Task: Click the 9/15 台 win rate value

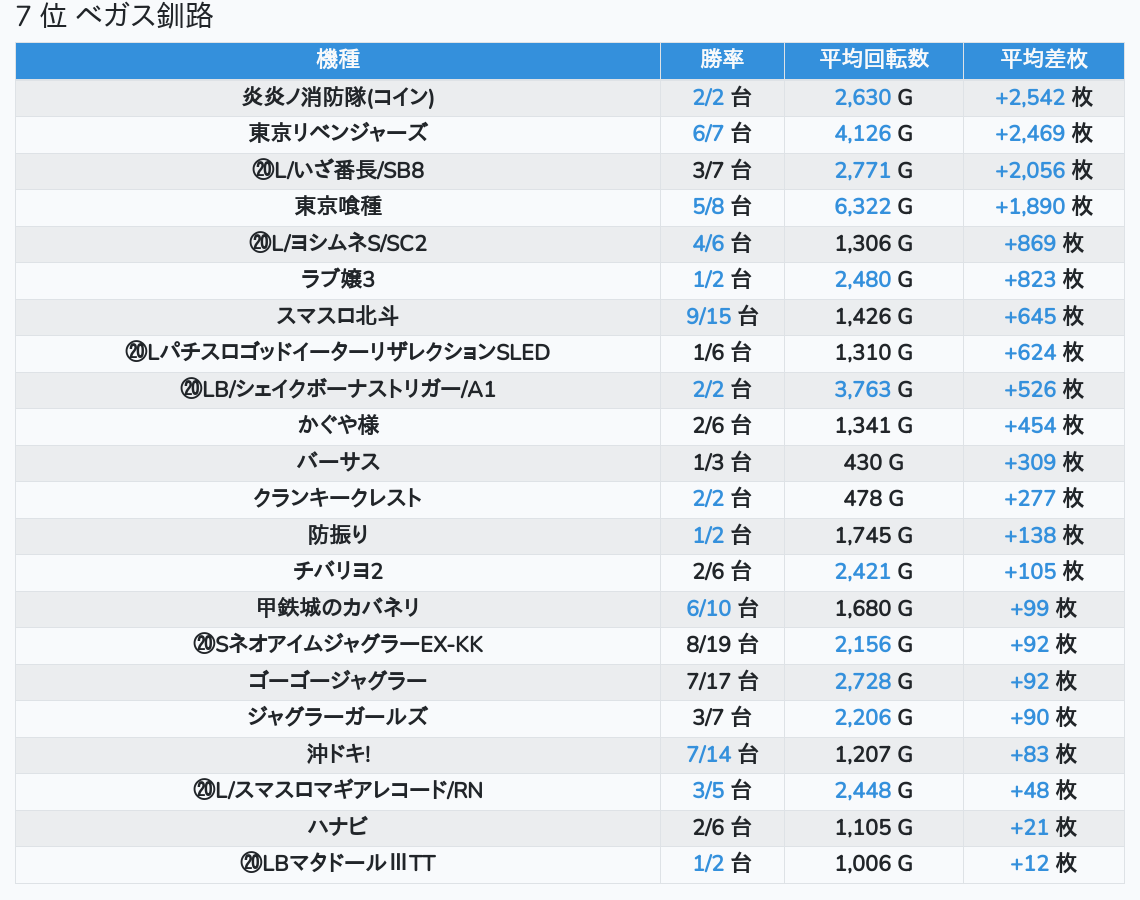Action: pyautogui.click(x=722, y=316)
